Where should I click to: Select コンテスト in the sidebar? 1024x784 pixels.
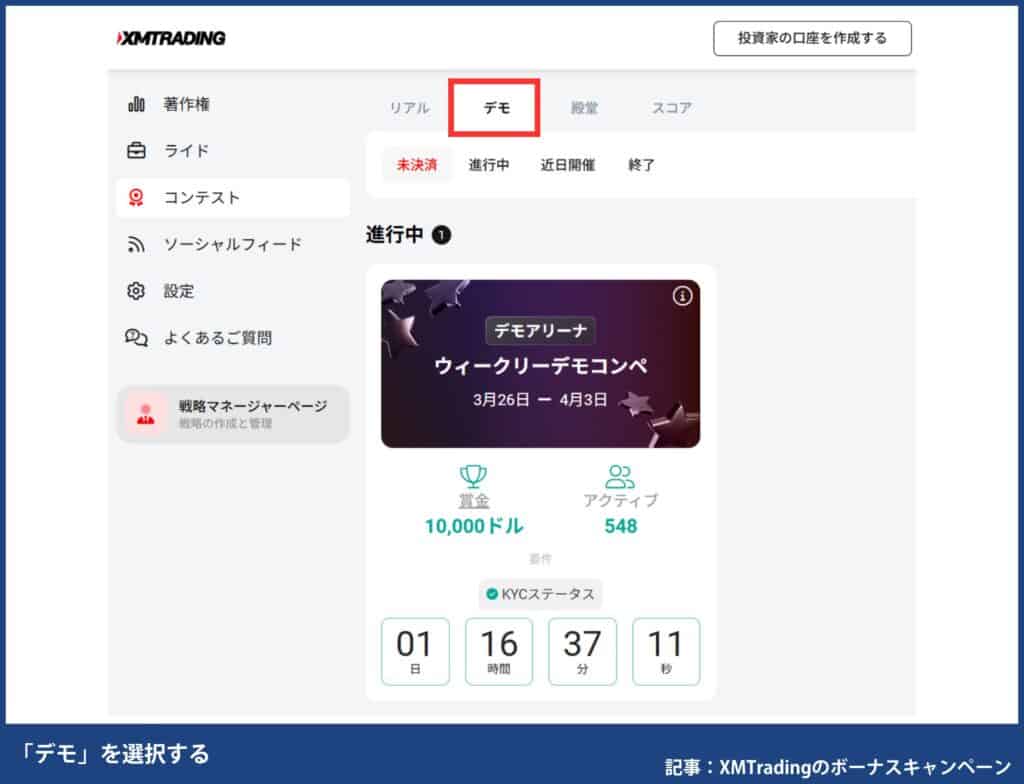tap(232, 197)
